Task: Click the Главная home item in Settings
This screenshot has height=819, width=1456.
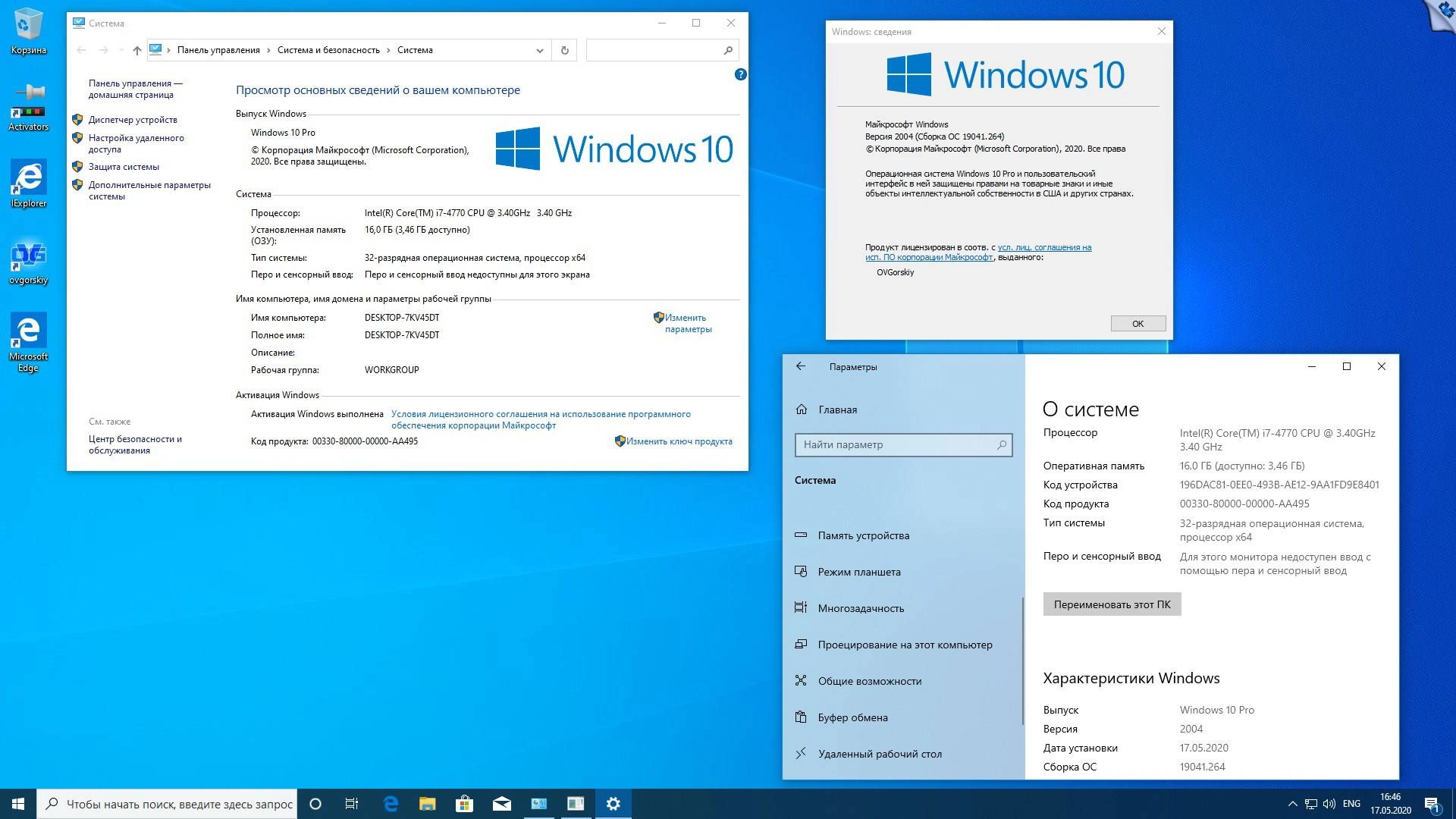Action: coord(836,409)
